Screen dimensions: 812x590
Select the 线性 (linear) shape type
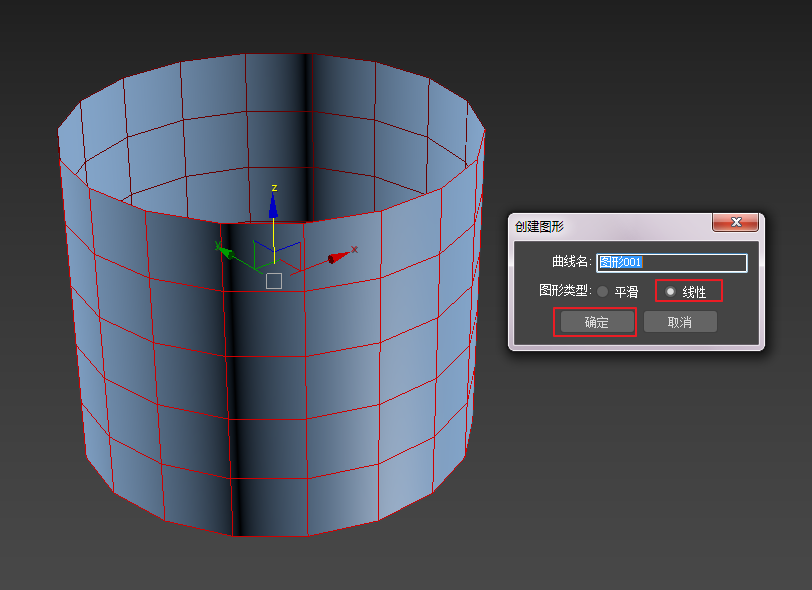click(x=670, y=292)
